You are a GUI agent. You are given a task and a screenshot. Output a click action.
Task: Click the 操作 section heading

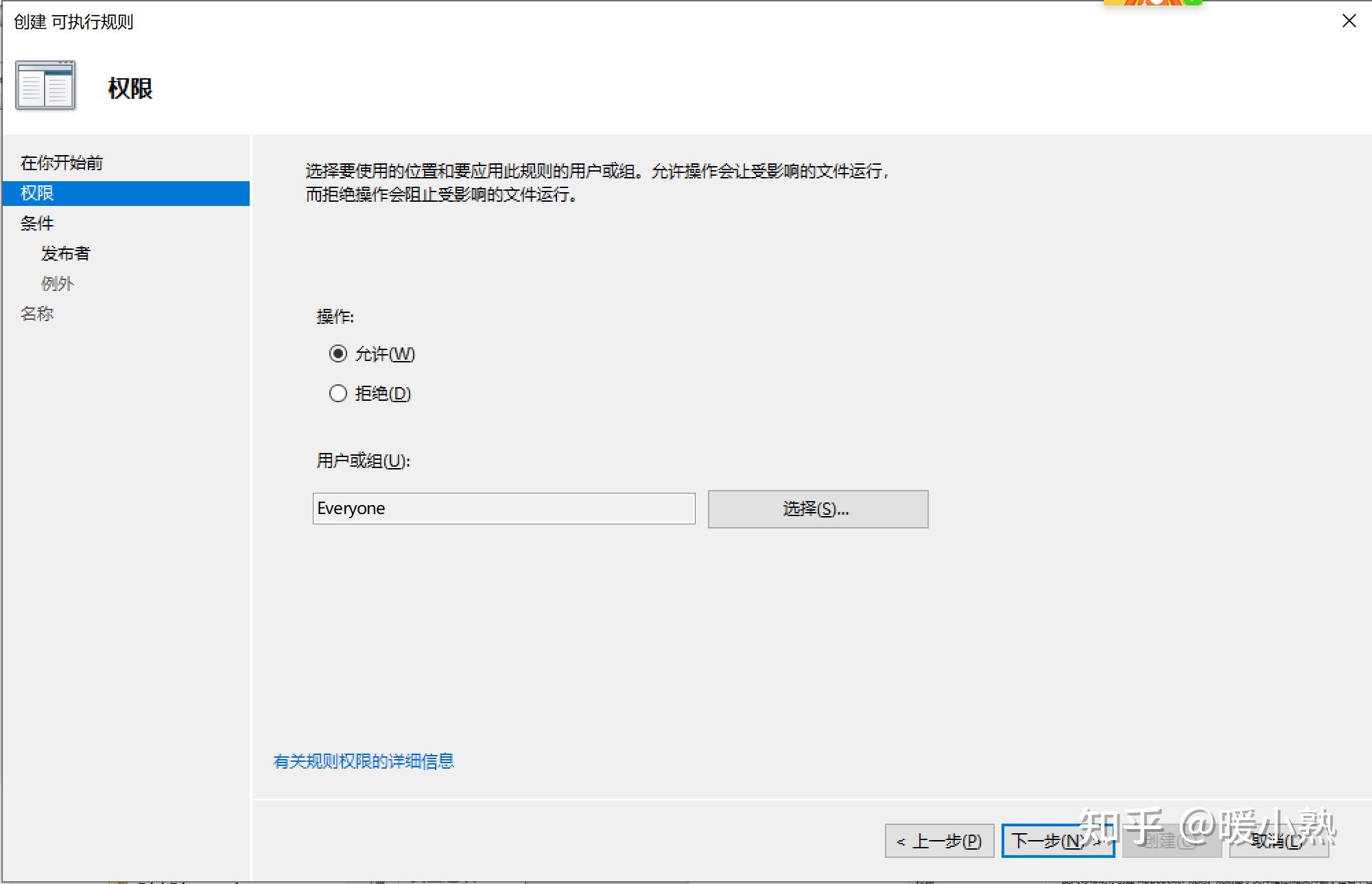(334, 316)
